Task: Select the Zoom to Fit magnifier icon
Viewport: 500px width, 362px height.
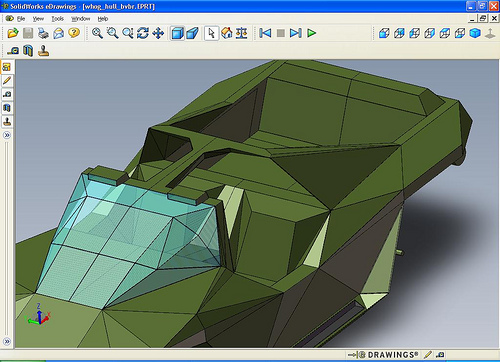Action: [97, 33]
